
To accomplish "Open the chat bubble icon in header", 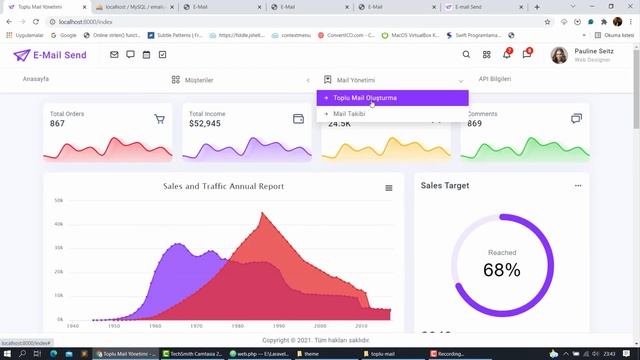I will [x=130, y=54].
